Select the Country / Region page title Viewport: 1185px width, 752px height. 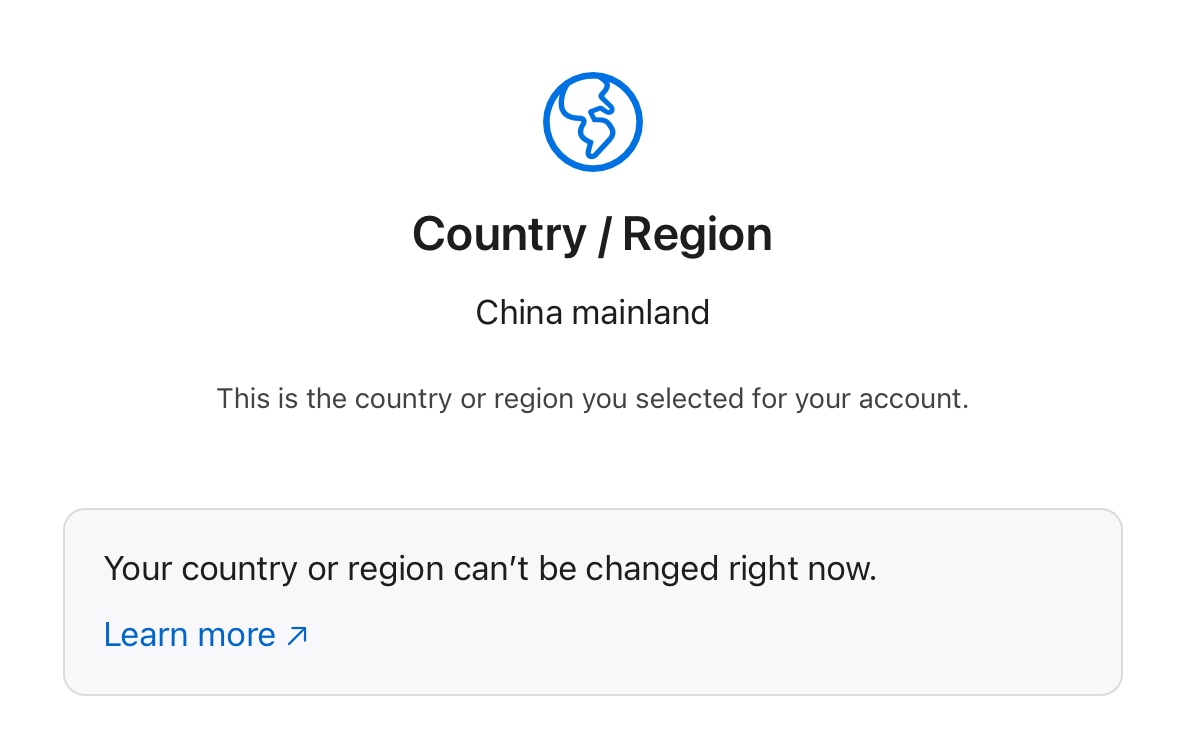[x=592, y=233]
